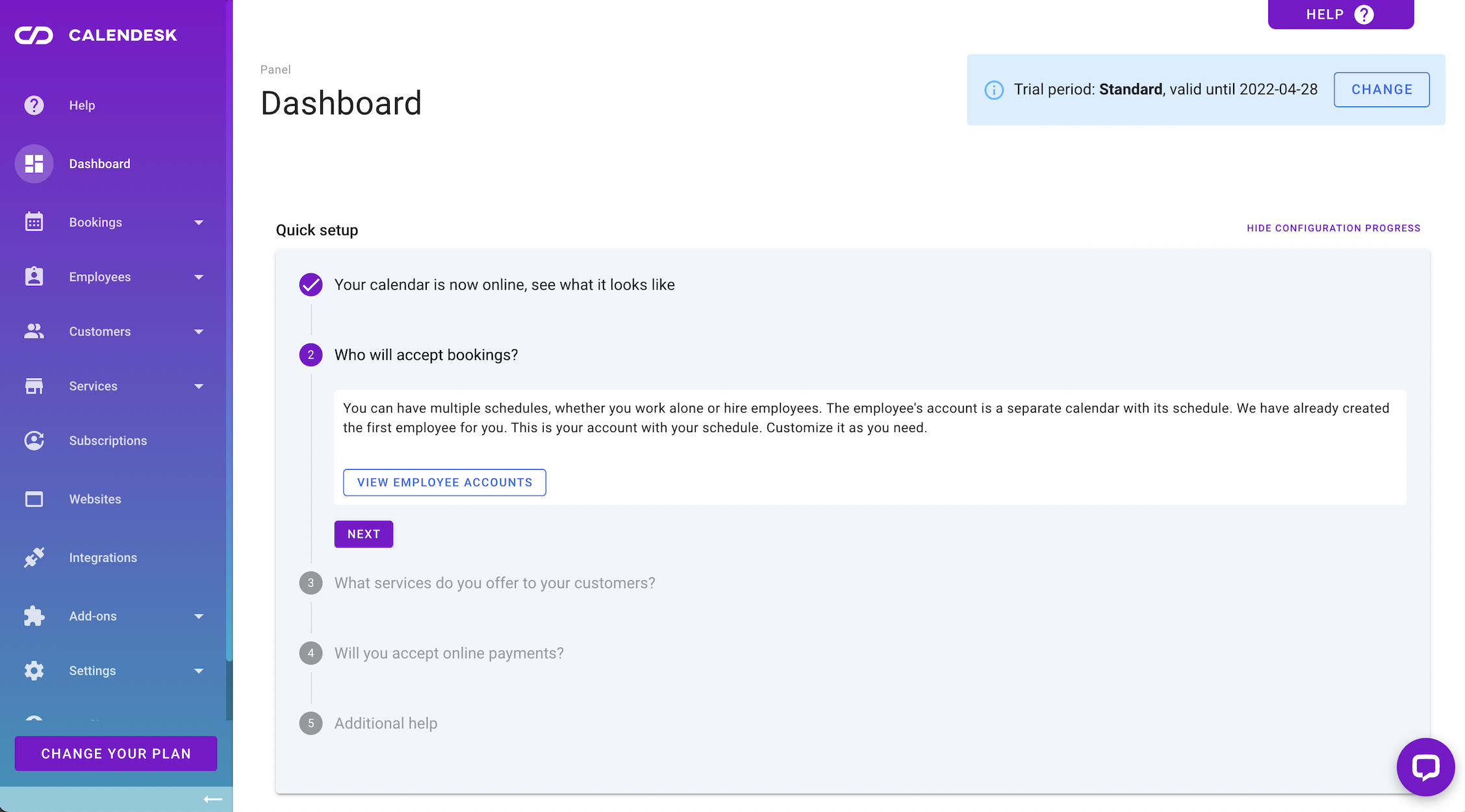The image size is (1465, 812).
Task: Click the View Employee Accounts button
Action: point(444,483)
